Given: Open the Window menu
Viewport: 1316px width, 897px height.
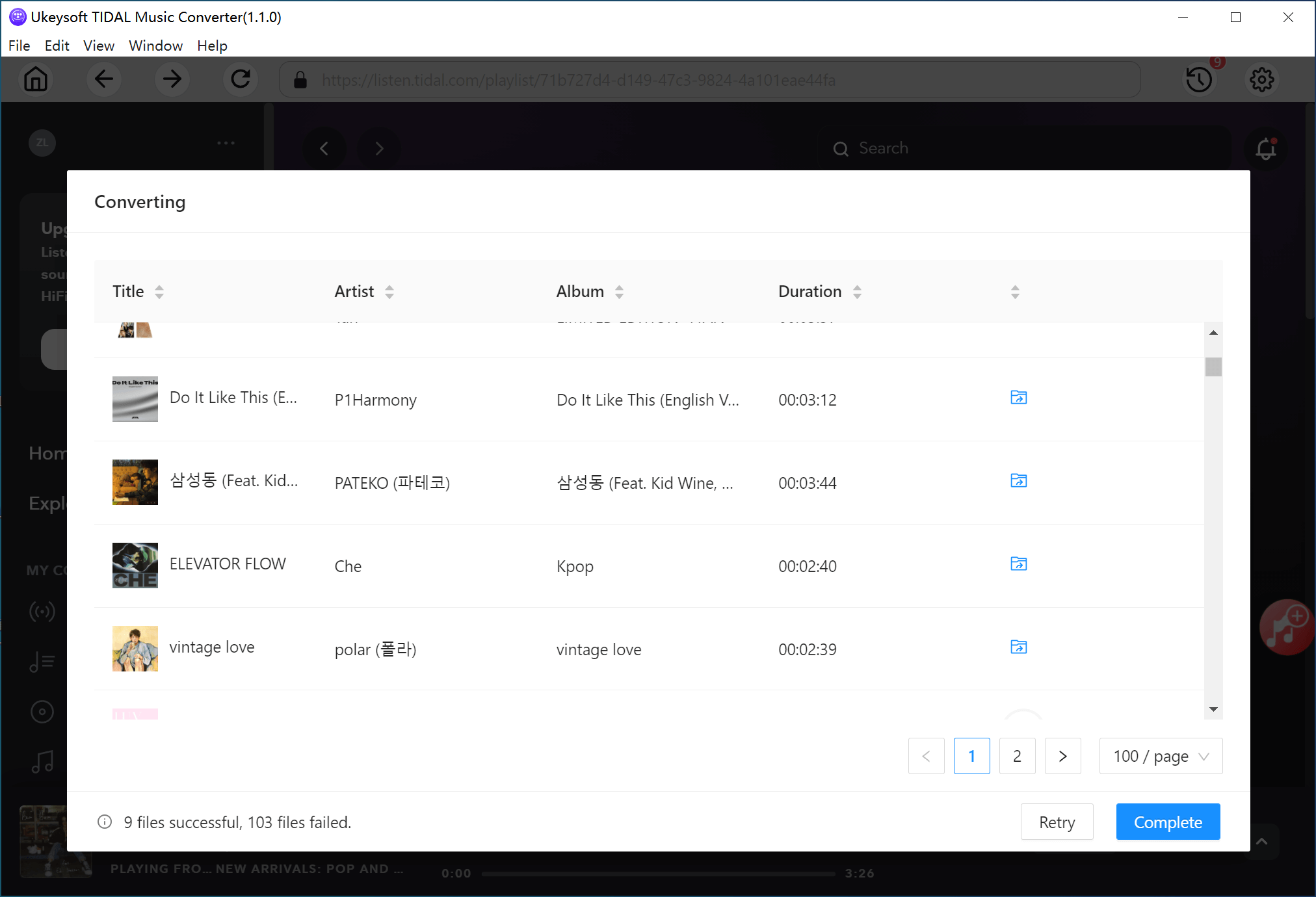Looking at the screenshot, I should [x=155, y=45].
